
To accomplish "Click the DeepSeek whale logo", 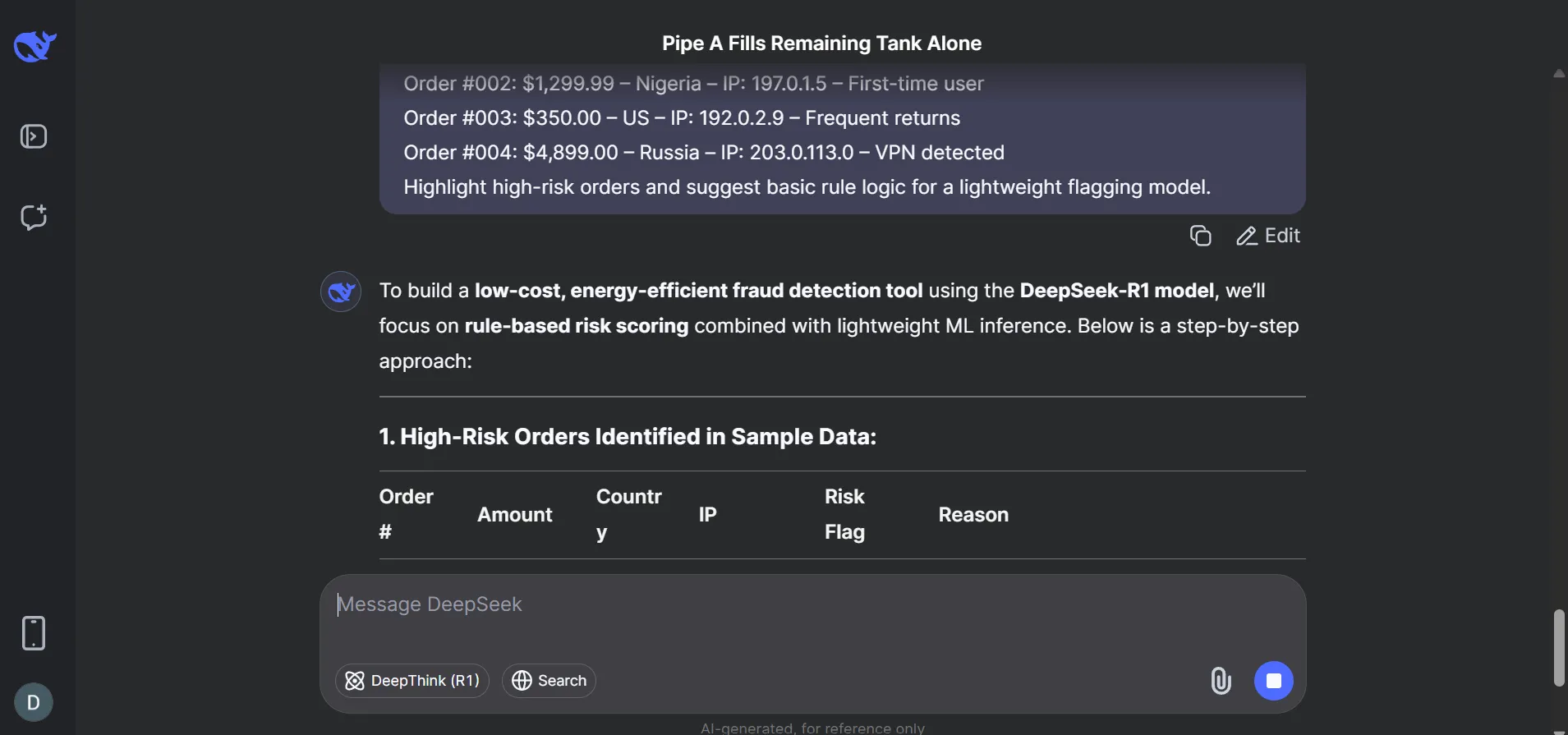I will (34, 46).
